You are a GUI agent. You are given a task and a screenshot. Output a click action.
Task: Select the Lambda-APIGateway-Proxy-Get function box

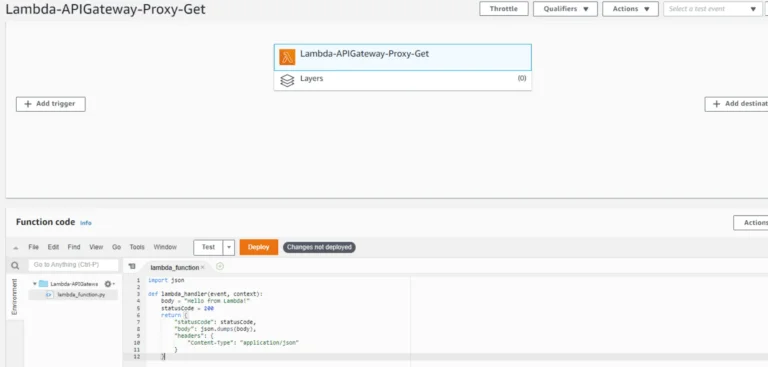403,57
